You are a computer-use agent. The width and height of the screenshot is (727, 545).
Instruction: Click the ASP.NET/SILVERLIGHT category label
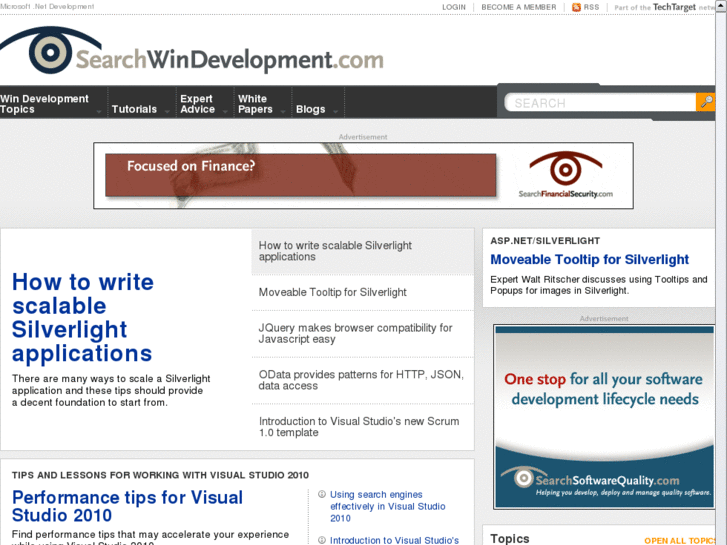click(545, 241)
